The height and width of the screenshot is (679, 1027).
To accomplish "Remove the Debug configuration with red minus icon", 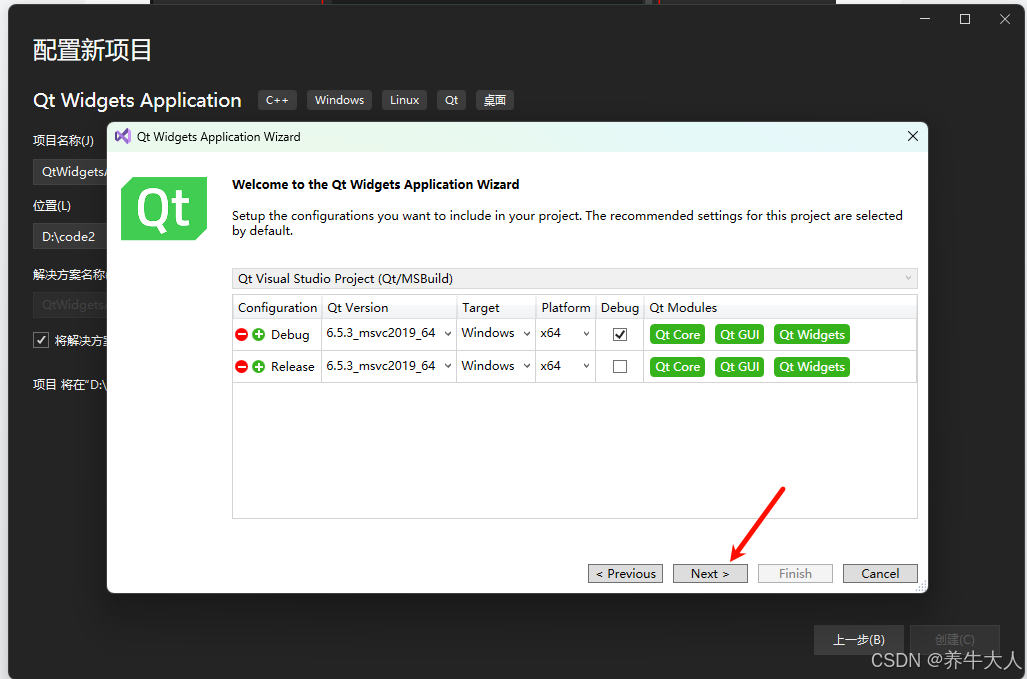I will click(x=241, y=335).
